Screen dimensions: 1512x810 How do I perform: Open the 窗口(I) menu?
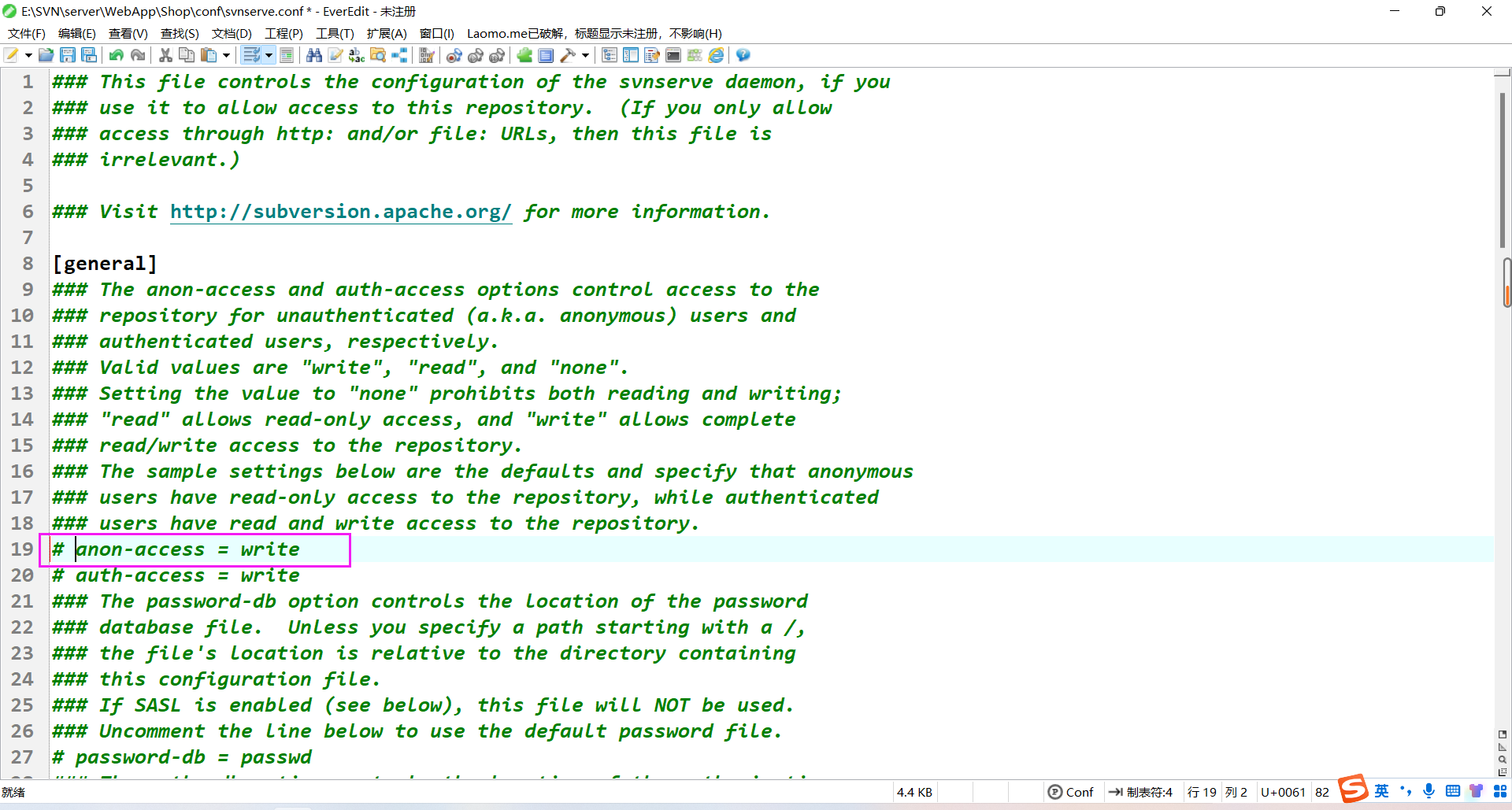point(436,33)
